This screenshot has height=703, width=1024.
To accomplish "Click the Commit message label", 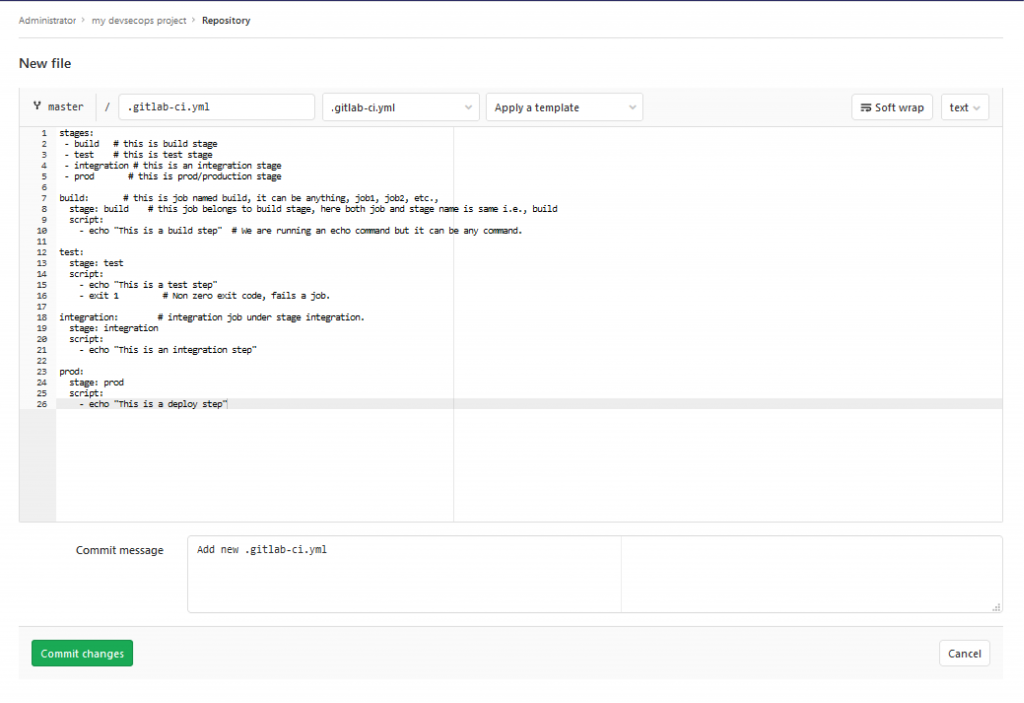I will point(119,550).
